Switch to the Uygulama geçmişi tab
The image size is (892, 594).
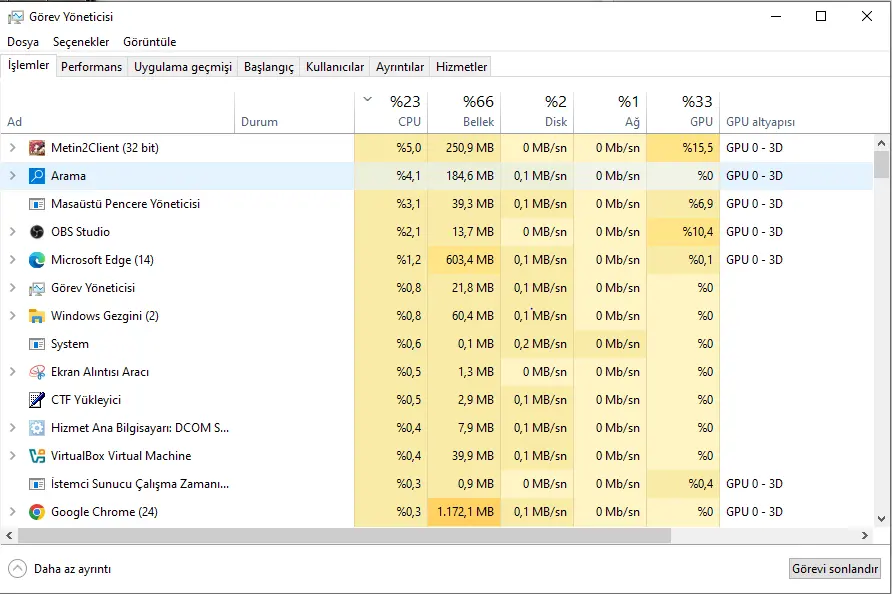(183, 67)
